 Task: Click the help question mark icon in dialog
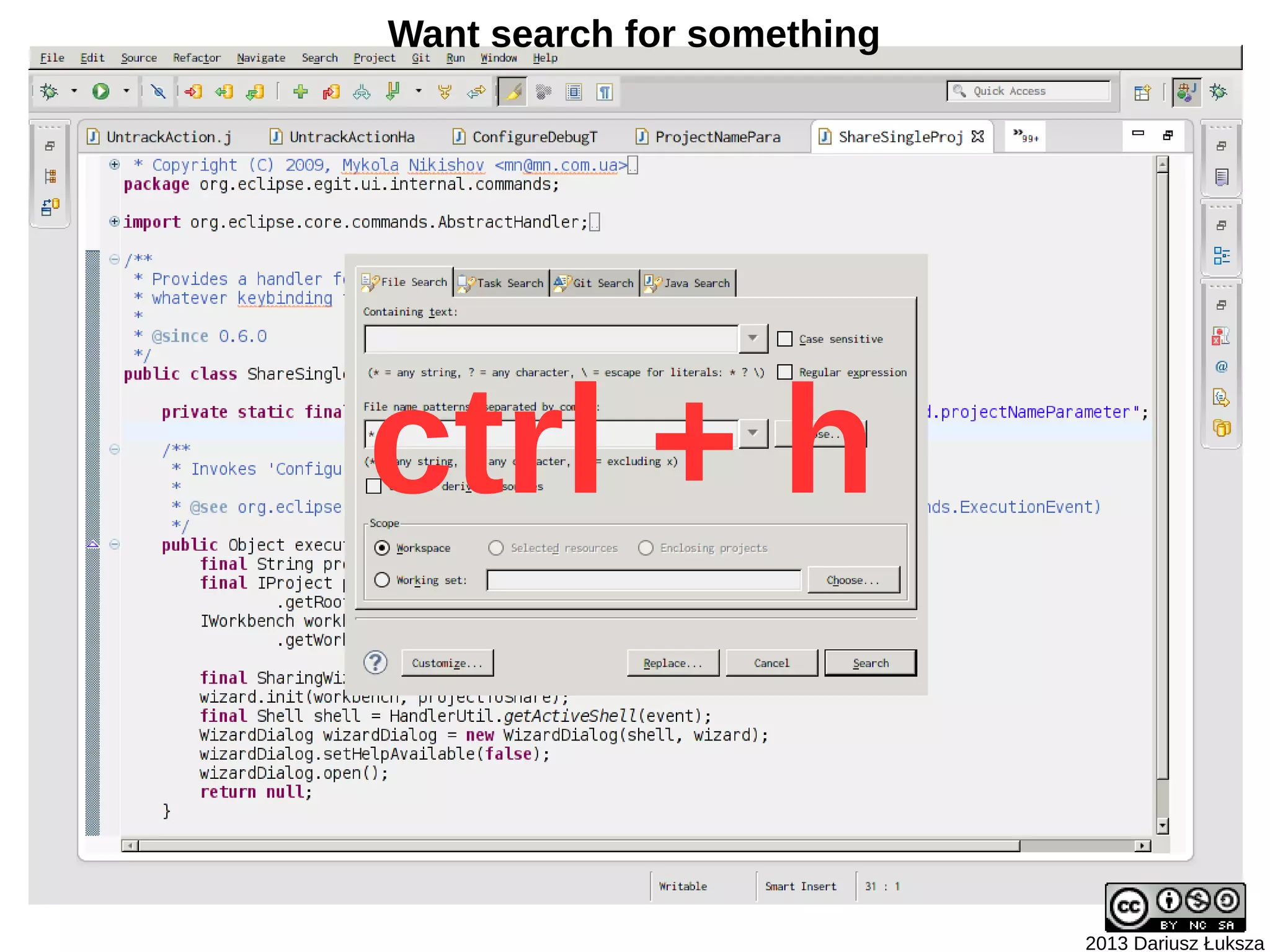375,662
